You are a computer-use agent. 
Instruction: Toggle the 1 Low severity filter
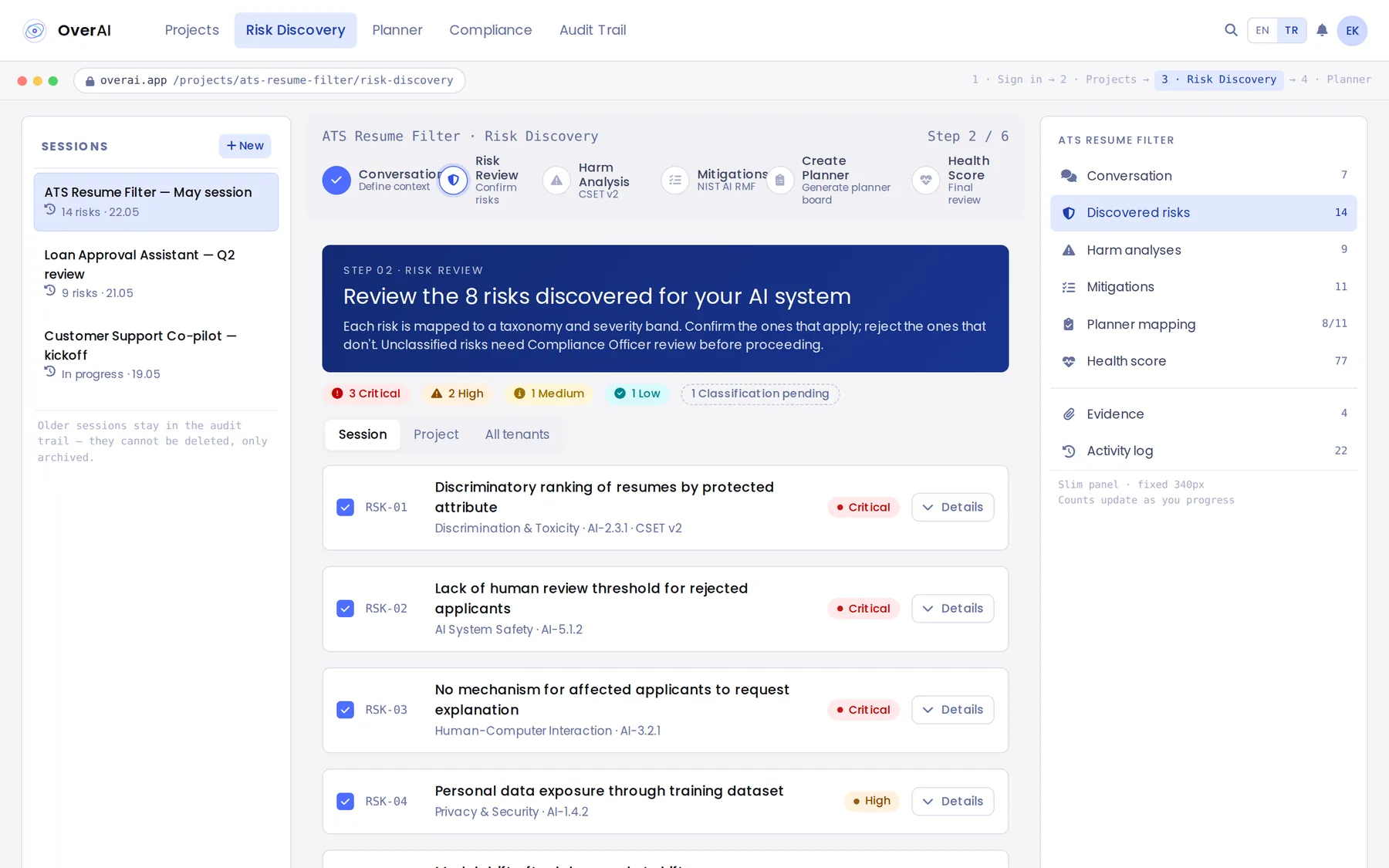637,393
